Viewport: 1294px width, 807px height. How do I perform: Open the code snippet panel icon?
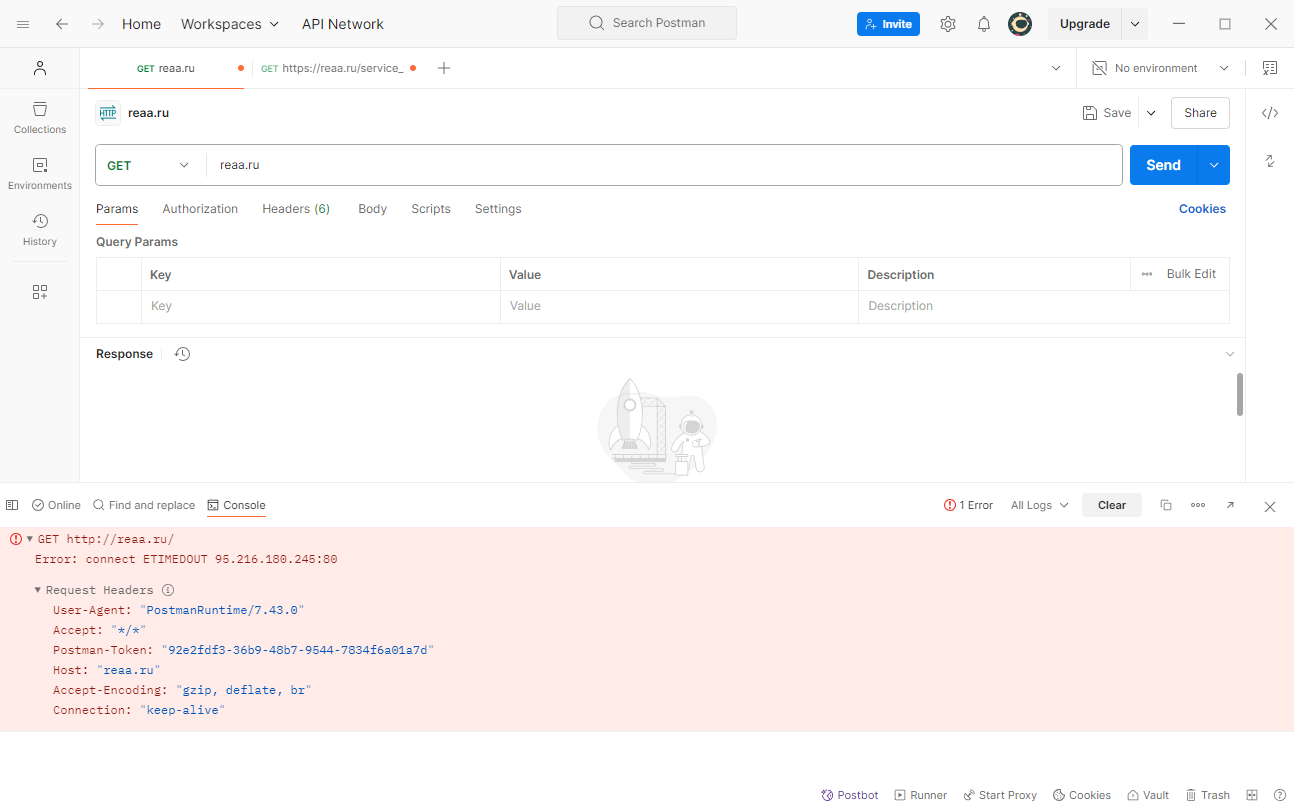pos(1270,113)
